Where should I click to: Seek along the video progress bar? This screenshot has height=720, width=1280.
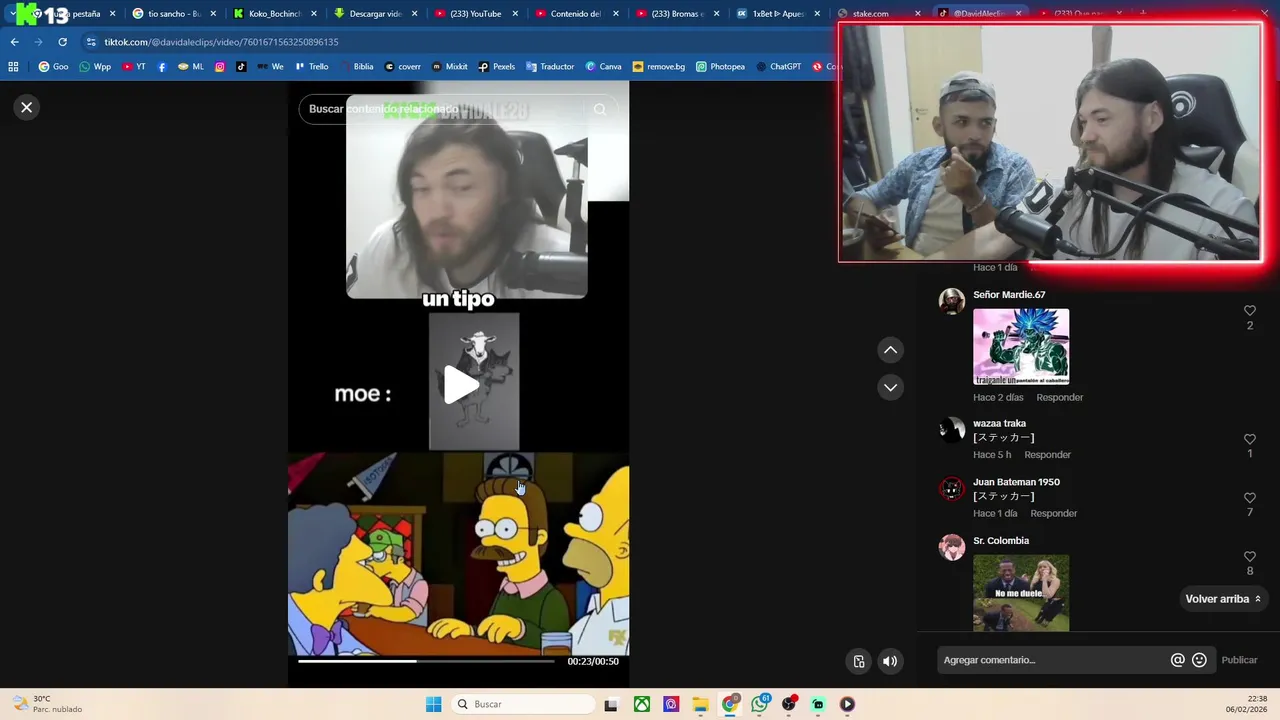pyautogui.click(x=426, y=661)
